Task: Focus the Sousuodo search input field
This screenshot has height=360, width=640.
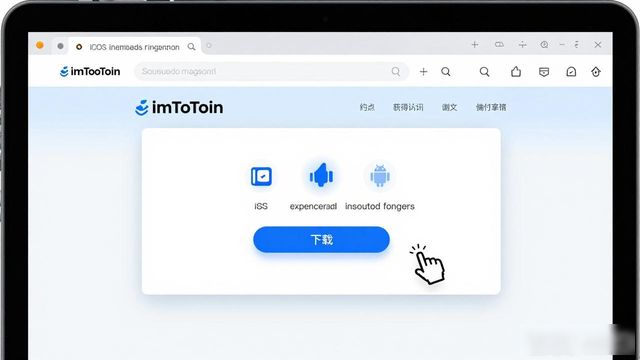Action: [271, 71]
